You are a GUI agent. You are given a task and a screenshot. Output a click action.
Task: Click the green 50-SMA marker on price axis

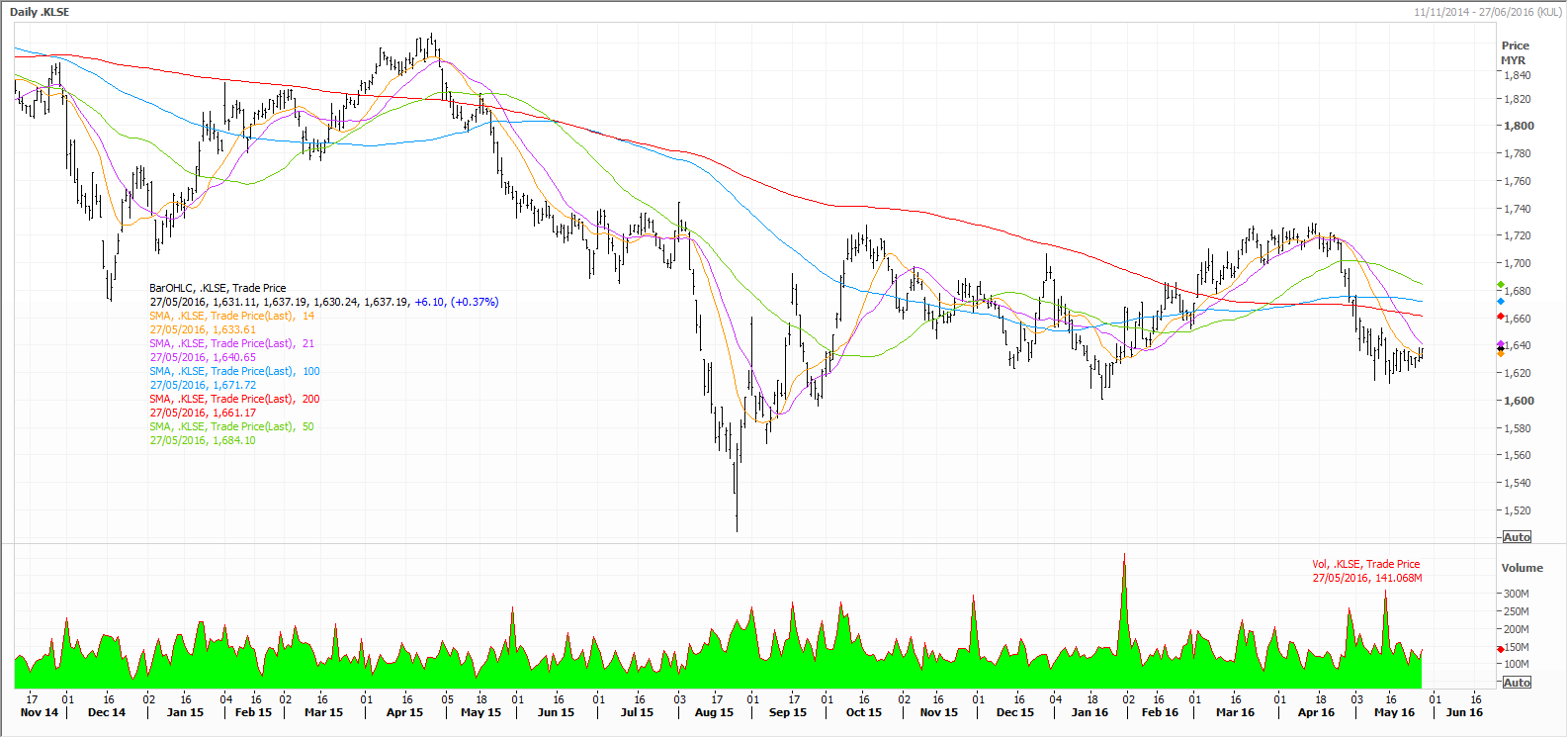click(x=1501, y=285)
